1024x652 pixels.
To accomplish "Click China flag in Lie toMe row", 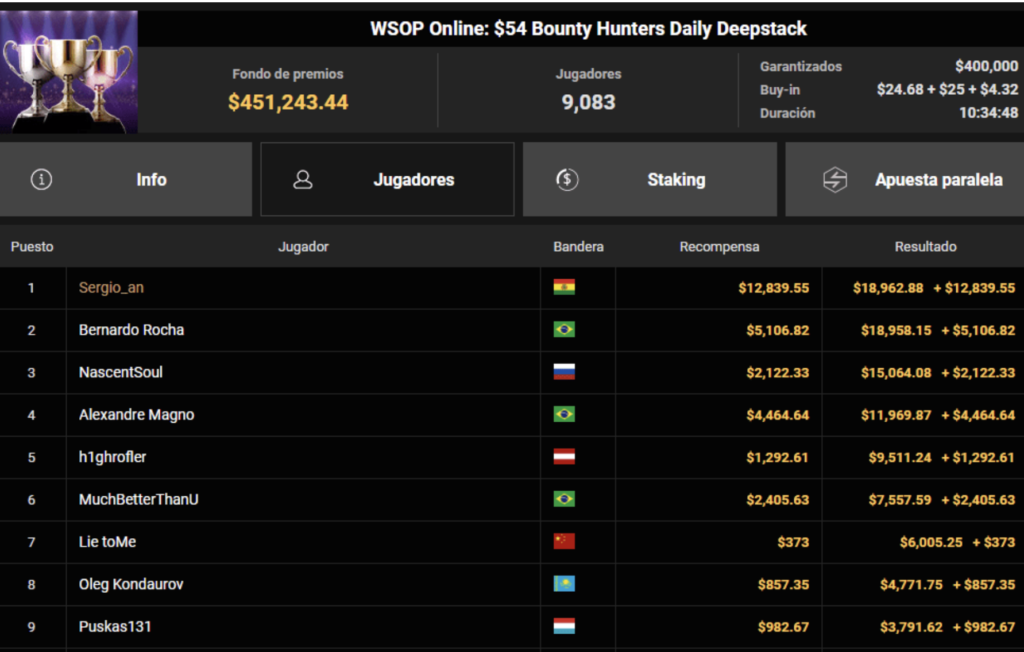I will click(x=564, y=542).
